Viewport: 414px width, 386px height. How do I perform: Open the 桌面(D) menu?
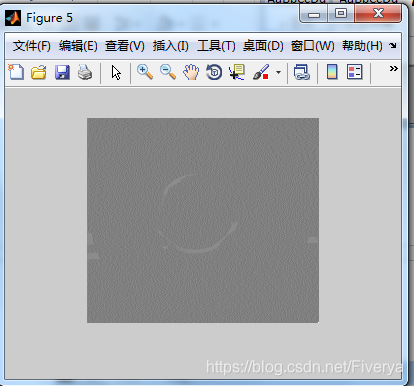(263, 46)
